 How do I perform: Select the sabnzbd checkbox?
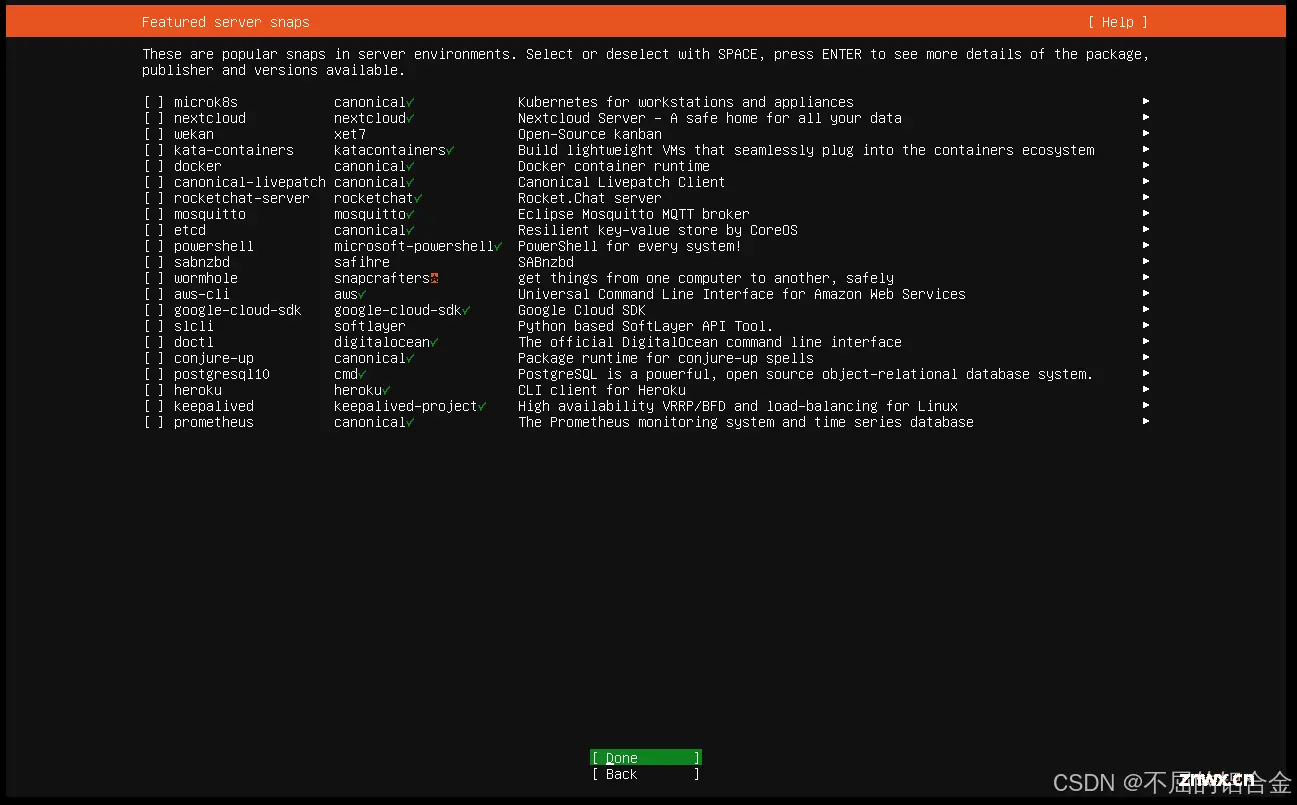click(153, 262)
